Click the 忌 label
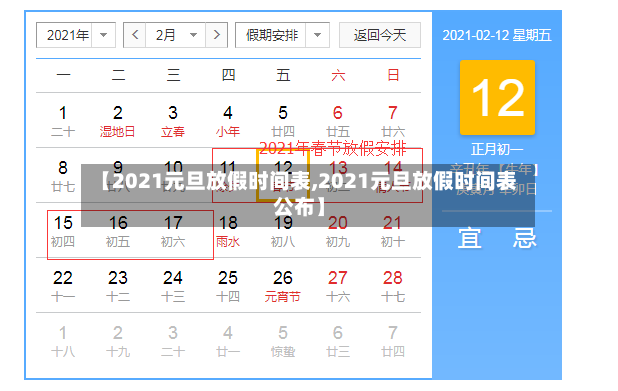Screen dimensions: 618x391 pyautogui.click(x=525, y=238)
